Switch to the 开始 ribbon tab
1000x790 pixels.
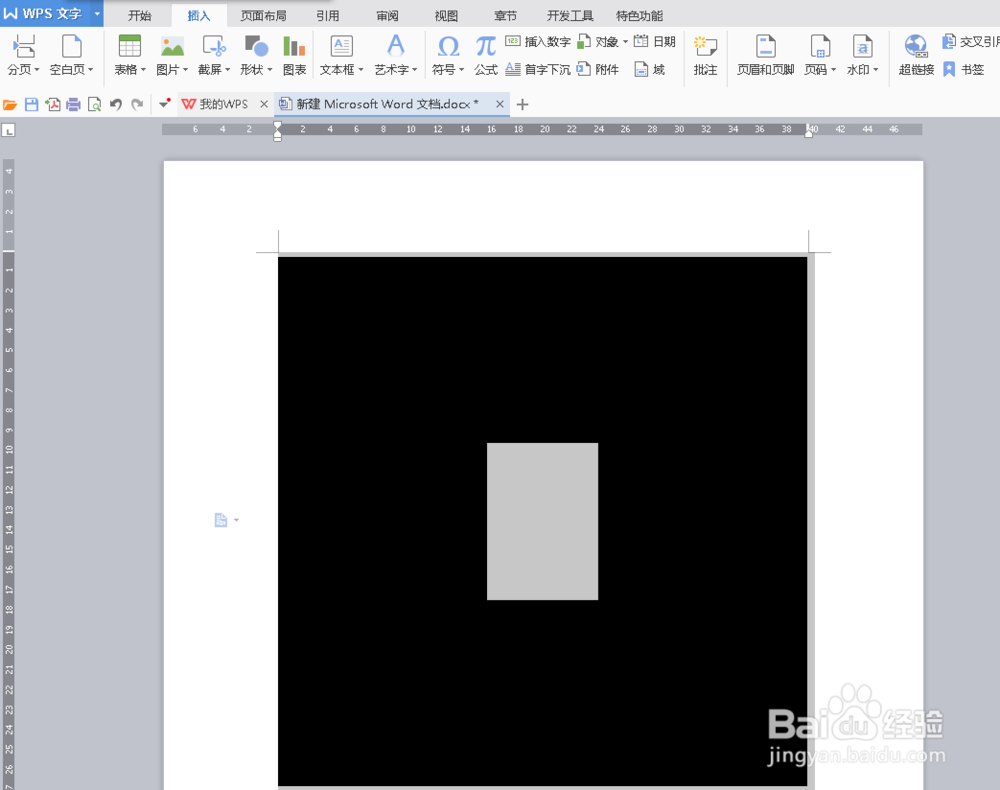coord(139,15)
